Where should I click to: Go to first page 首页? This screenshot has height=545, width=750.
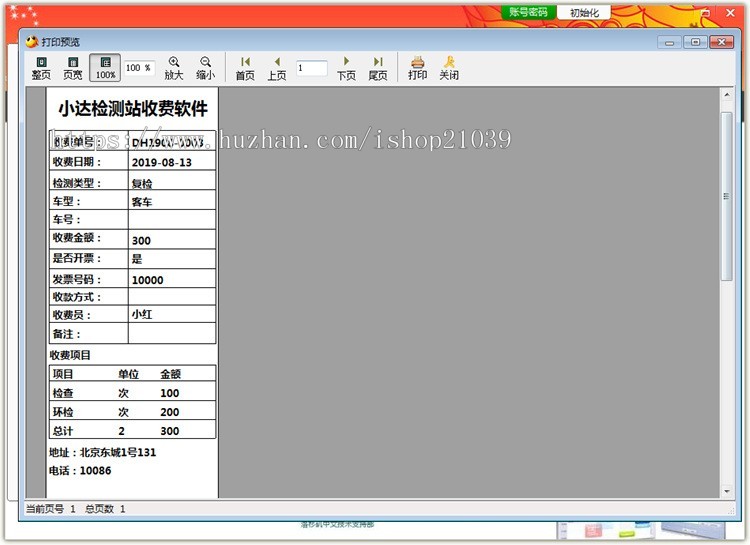click(x=245, y=68)
